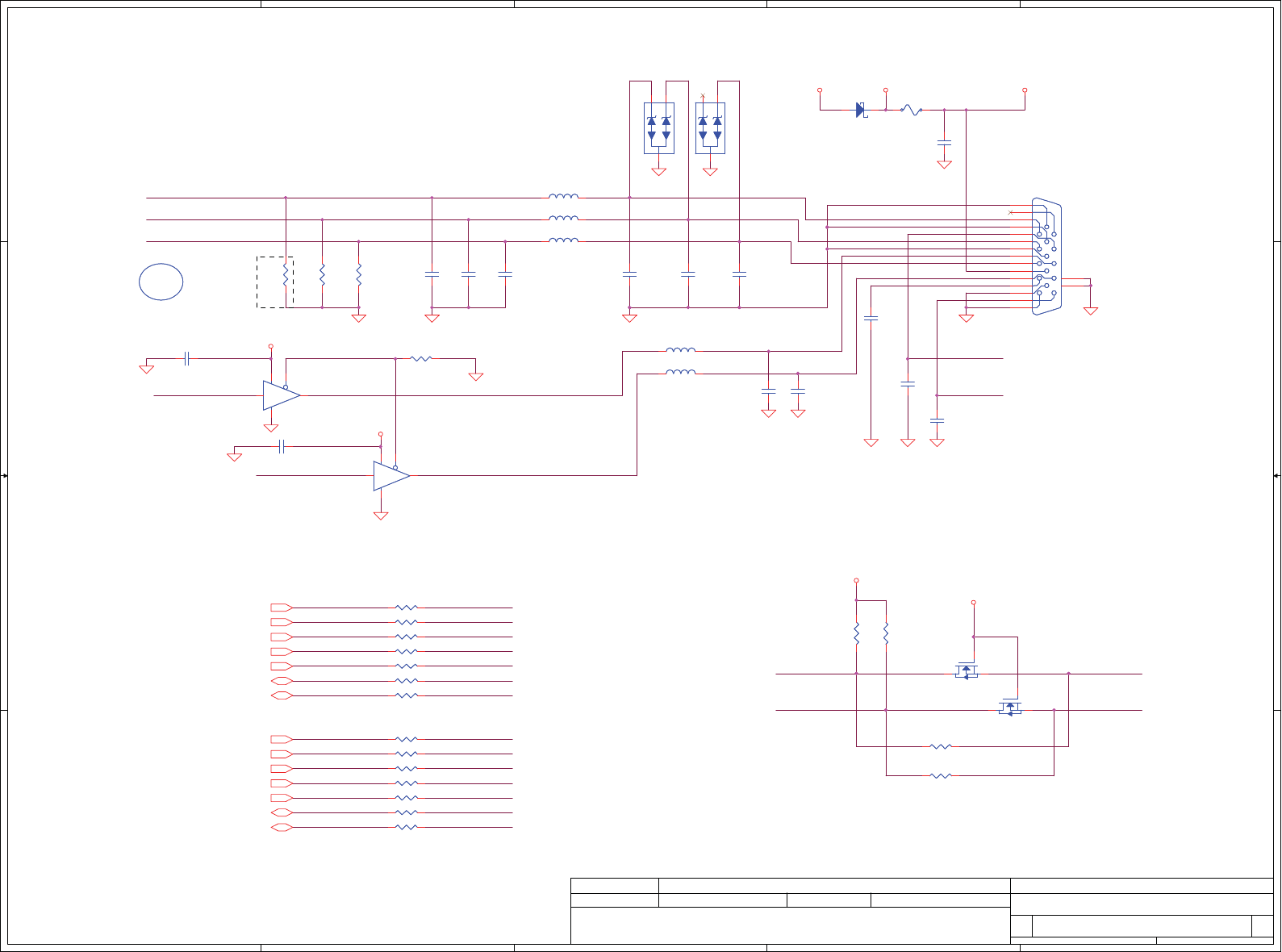Click the right vertical pull-up resistor above MOSFET lines
The height and width of the screenshot is (952, 1282).
[886, 633]
